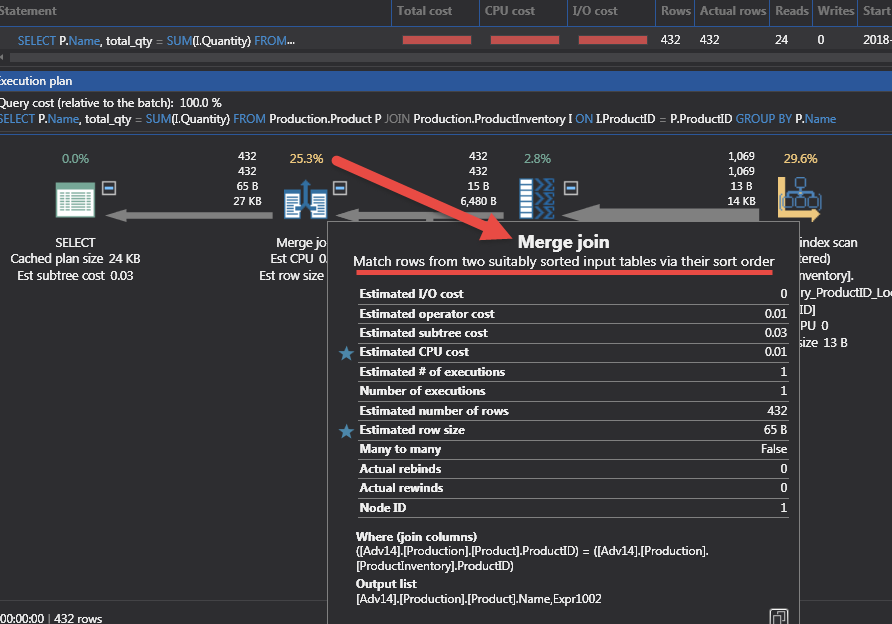Click the star beside Estimated row size
This screenshot has height=624, width=892.
[x=346, y=431]
